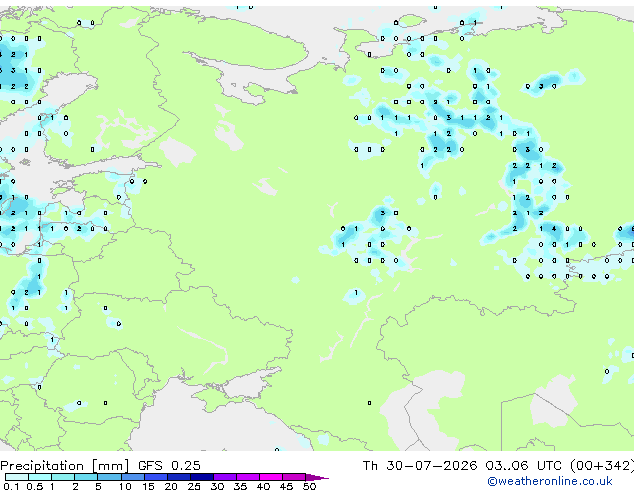Pick the 35–40 mm violet legend swatch
This screenshot has width=634, height=490.
[x=248, y=477]
